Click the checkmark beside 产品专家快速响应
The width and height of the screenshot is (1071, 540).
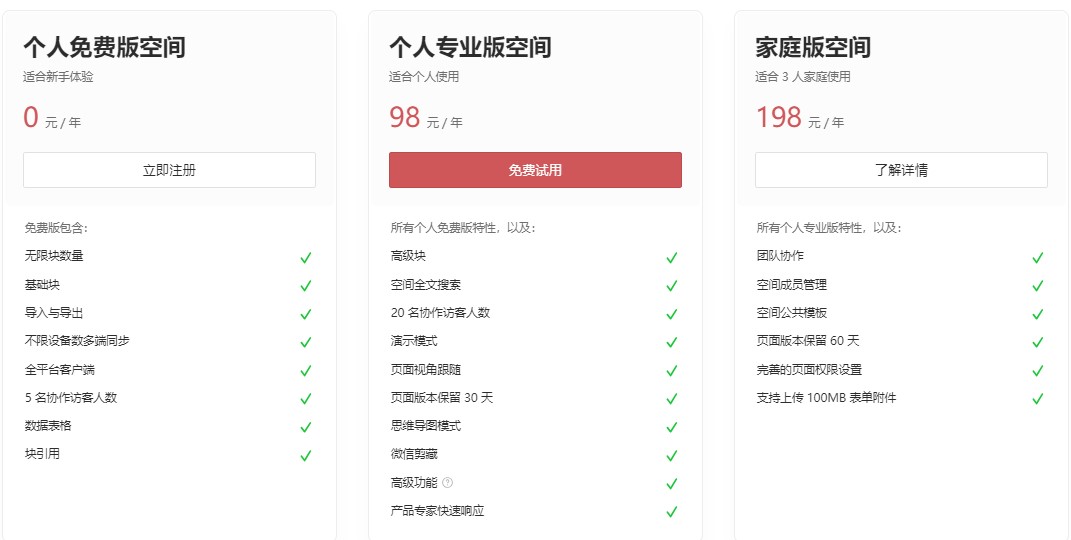pyautogui.click(x=671, y=511)
